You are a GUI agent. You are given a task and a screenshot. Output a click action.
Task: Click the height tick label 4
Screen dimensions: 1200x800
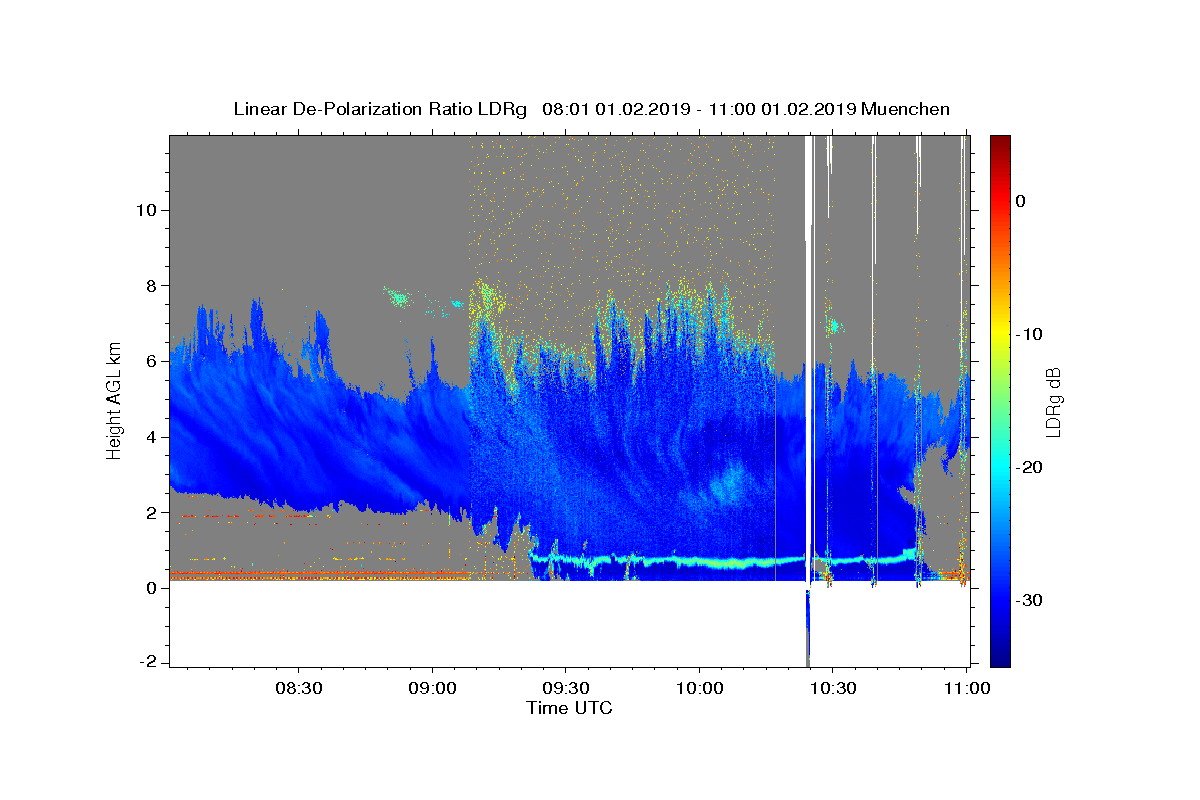(153, 437)
